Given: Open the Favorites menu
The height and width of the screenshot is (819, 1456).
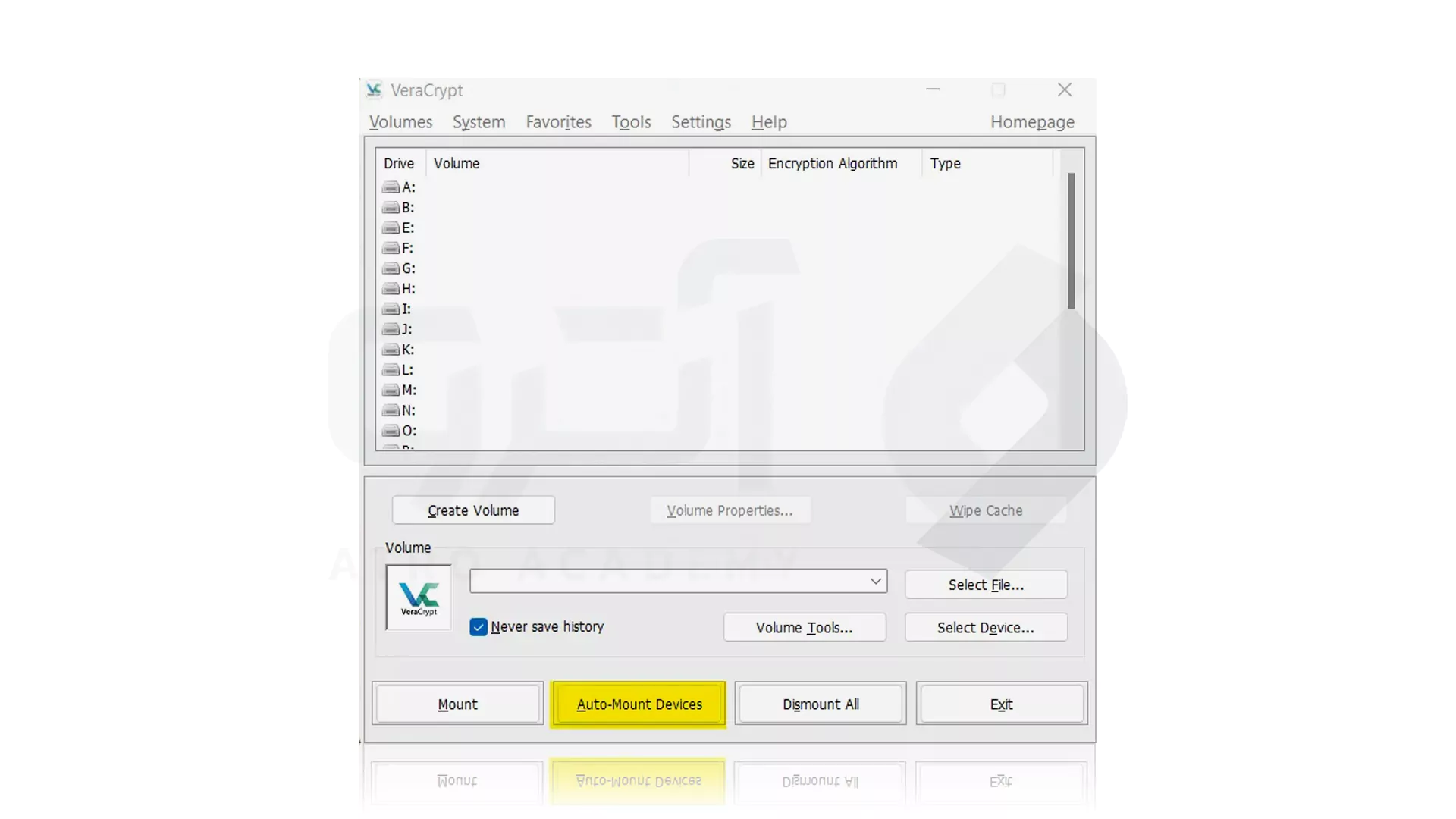Looking at the screenshot, I should 558,122.
